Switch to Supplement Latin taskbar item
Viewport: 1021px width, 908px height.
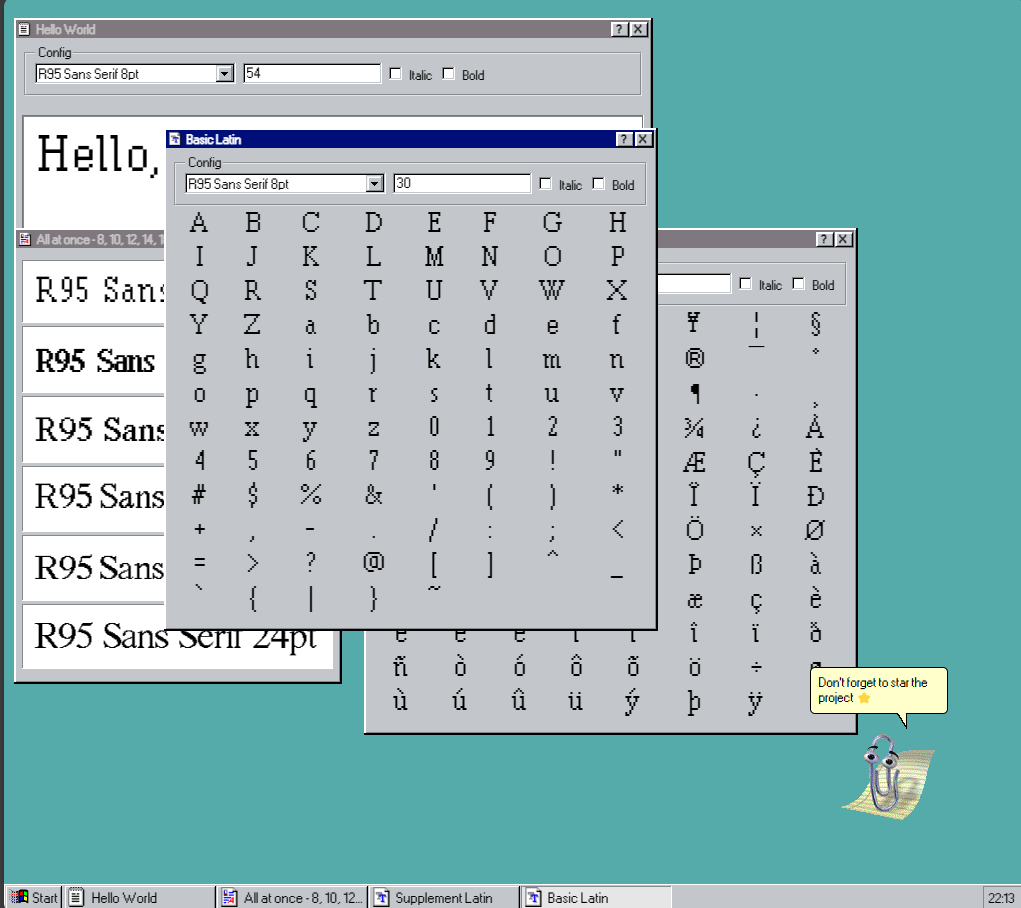(x=444, y=897)
